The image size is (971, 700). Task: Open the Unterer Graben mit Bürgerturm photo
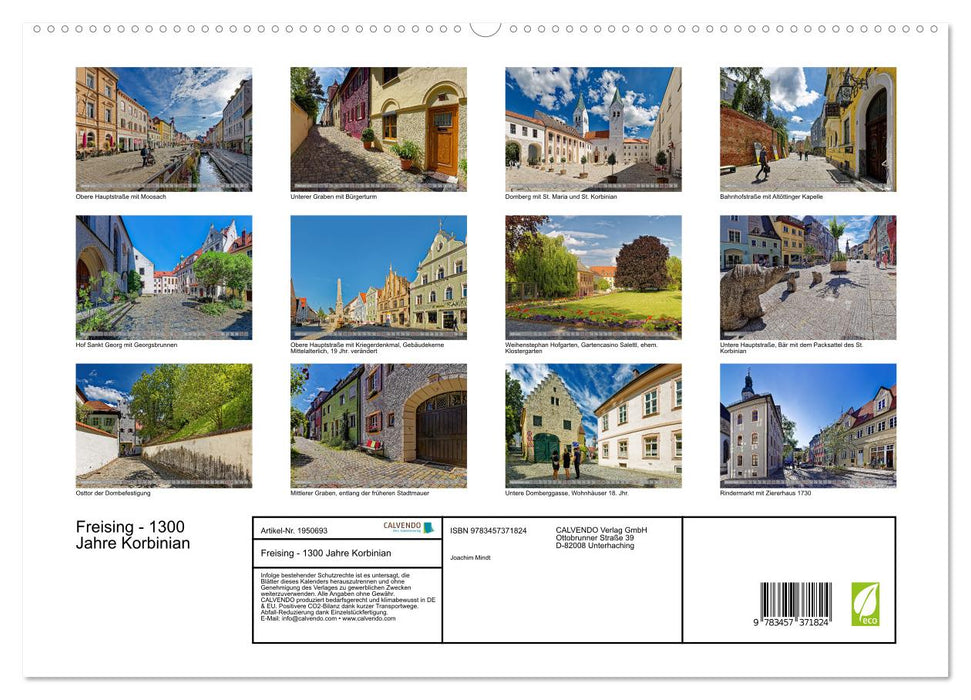click(378, 128)
